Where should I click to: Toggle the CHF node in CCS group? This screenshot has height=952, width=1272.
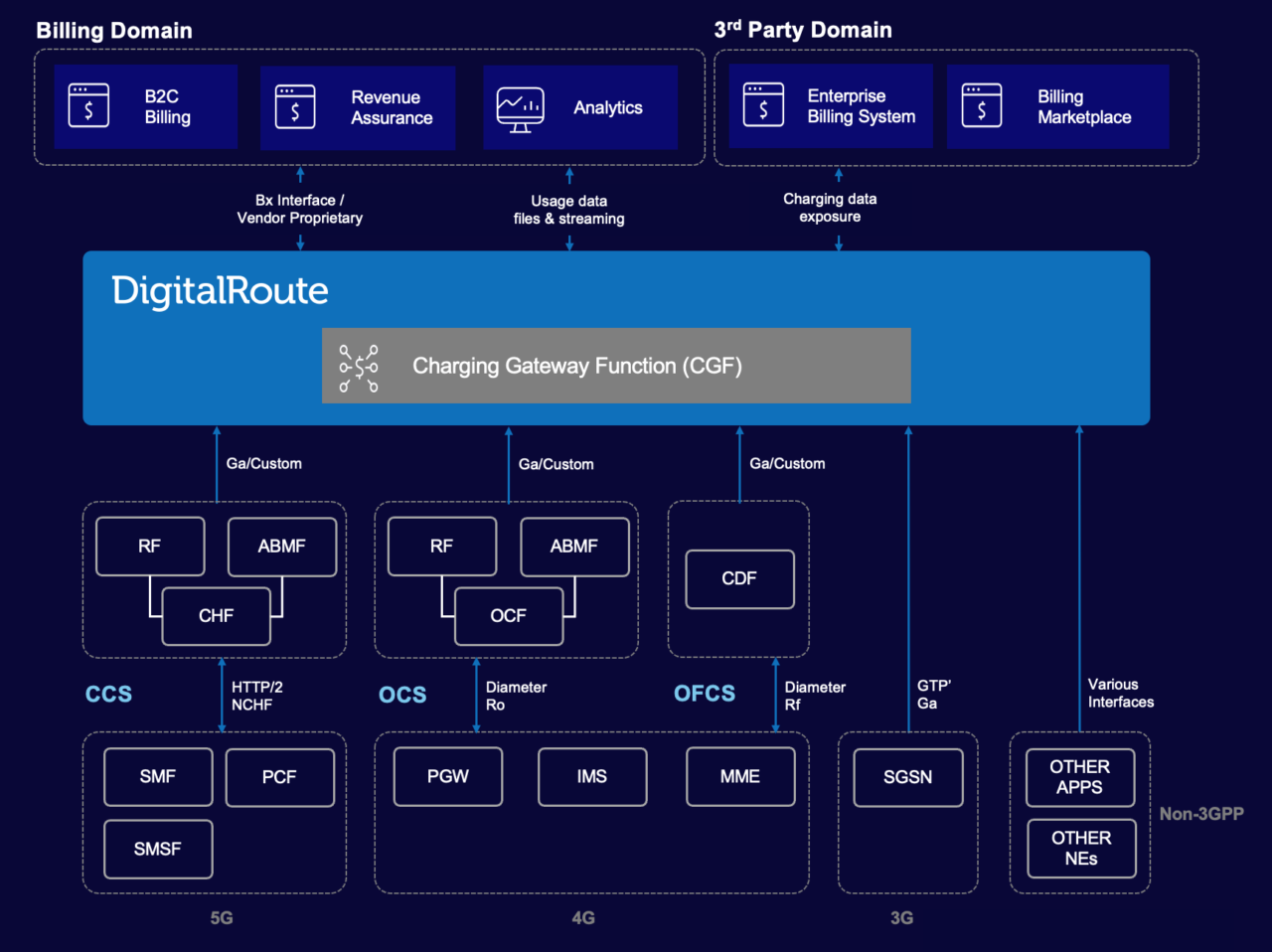[x=217, y=616]
